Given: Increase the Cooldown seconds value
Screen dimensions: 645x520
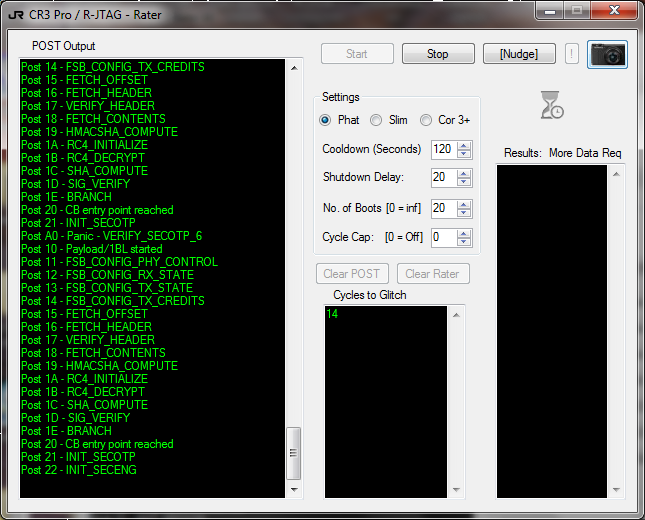Looking at the screenshot, I should [464, 146].
